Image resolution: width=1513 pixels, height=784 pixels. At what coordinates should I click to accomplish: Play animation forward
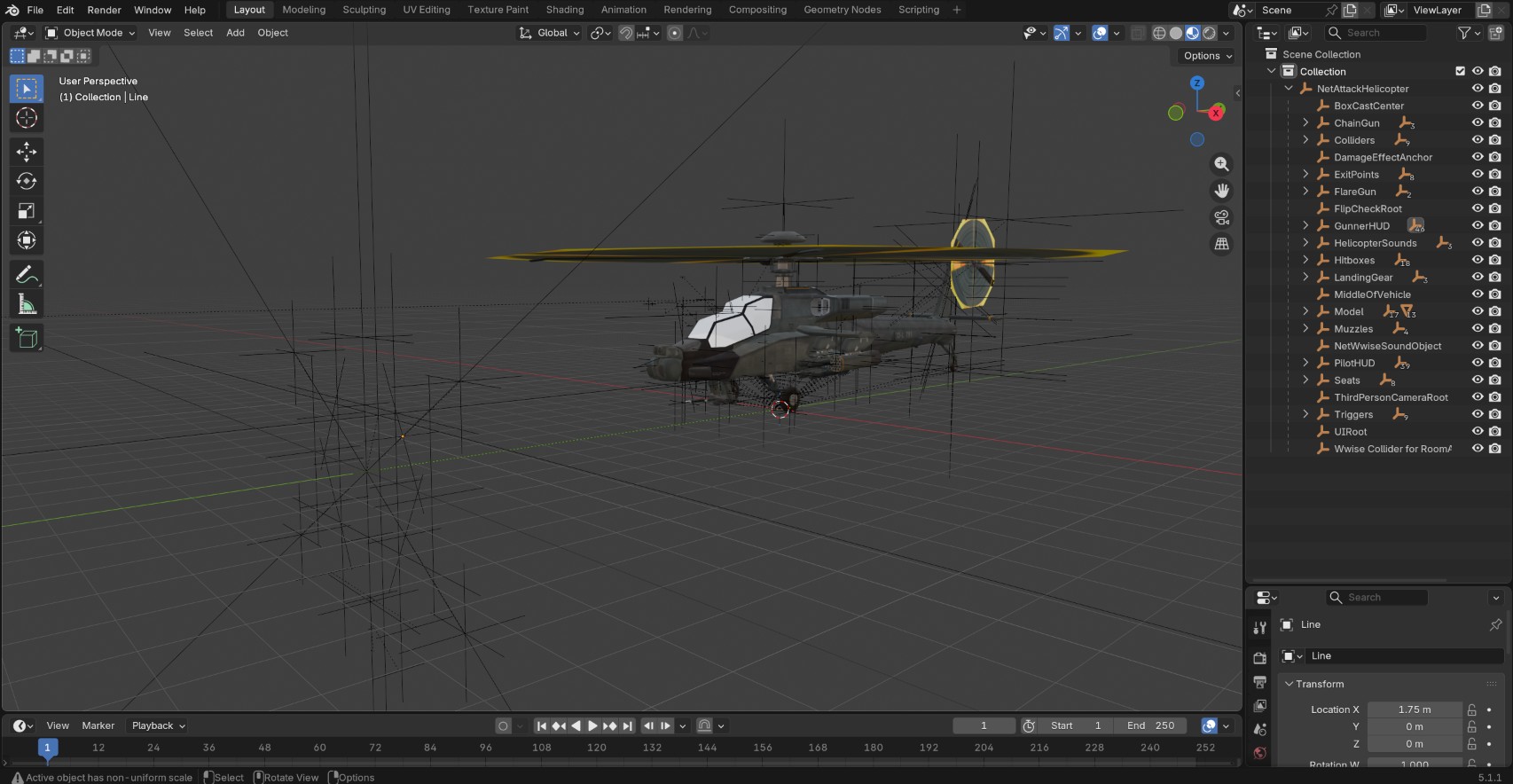click(x=592, y=725)
